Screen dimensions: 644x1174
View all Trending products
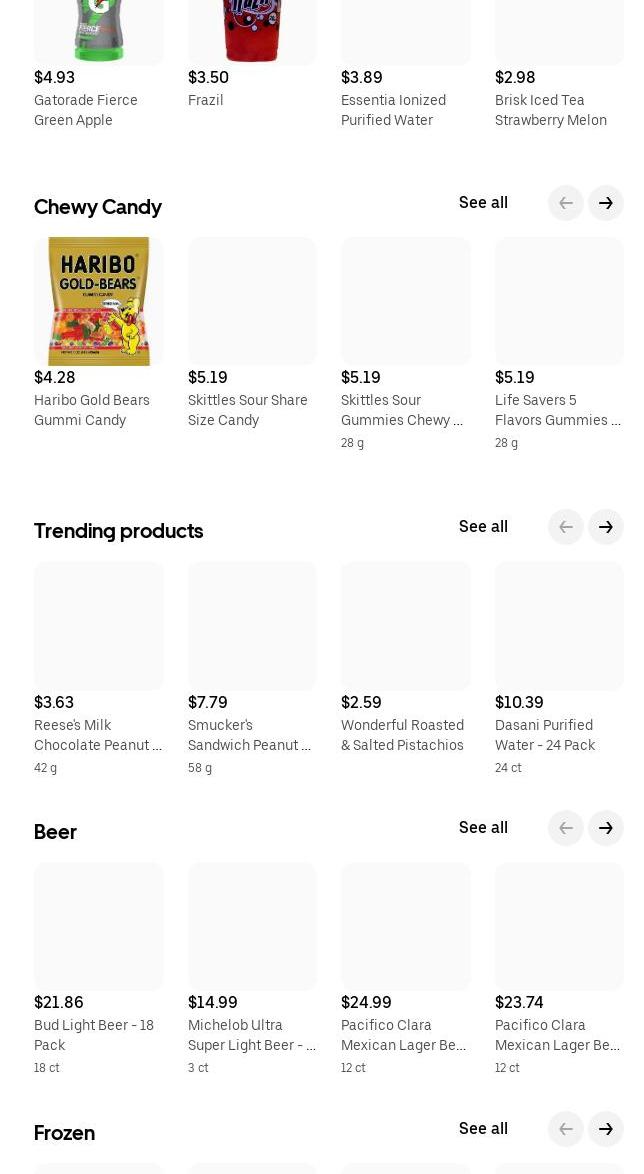pos(483,527)
